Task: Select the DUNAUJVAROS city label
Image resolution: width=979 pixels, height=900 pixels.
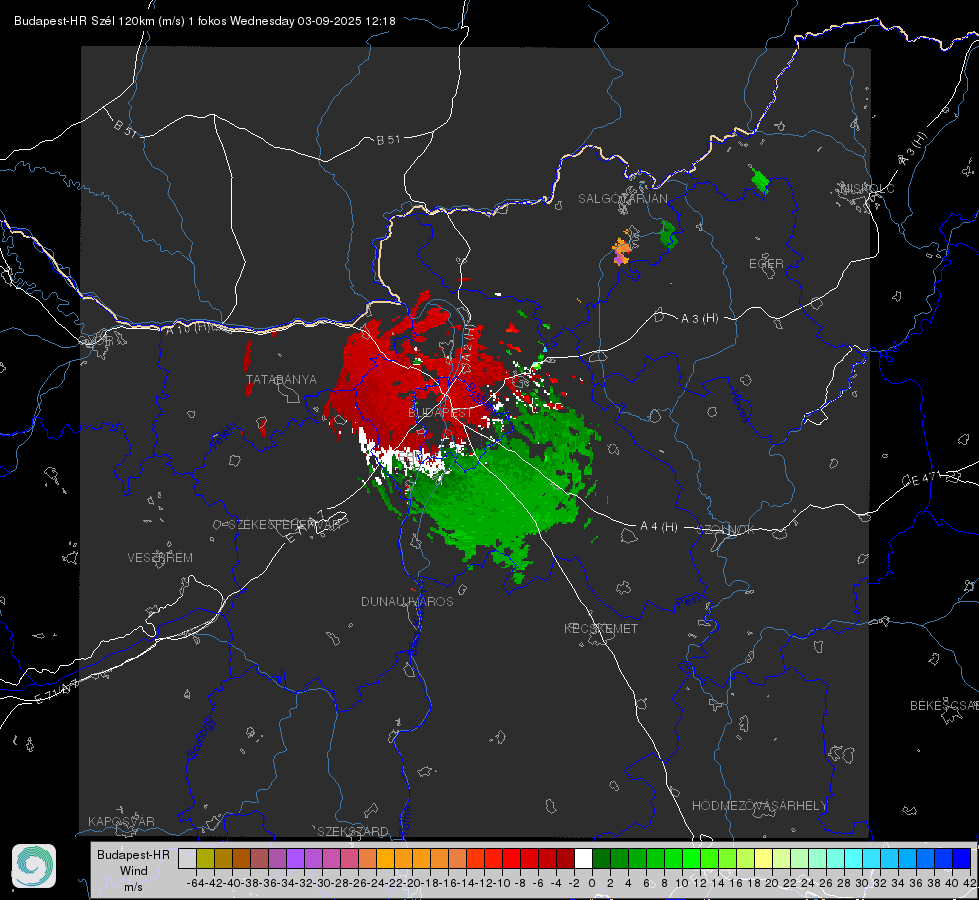Action: coord(407,601)
